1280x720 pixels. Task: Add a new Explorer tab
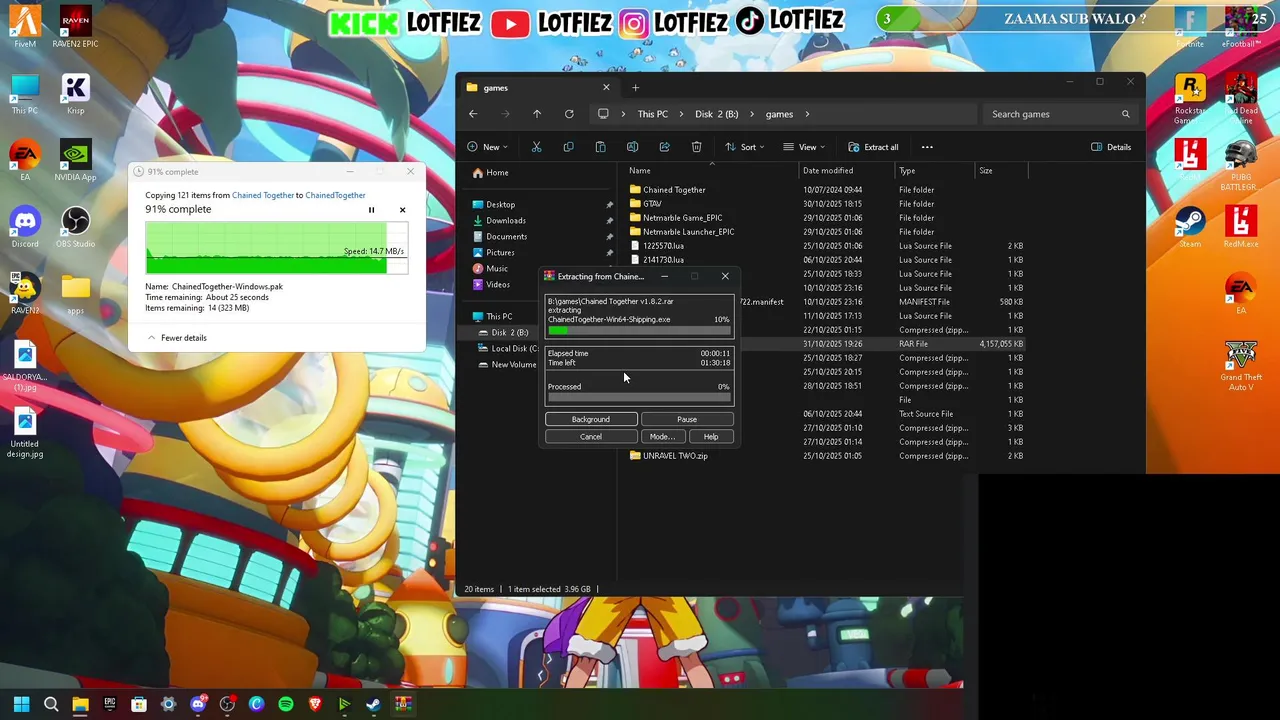635,88
